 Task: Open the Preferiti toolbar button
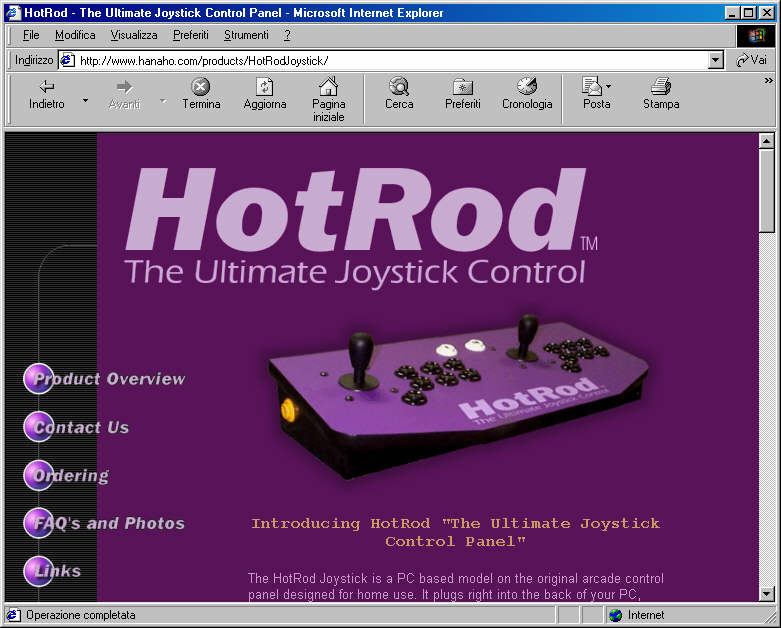463,94
